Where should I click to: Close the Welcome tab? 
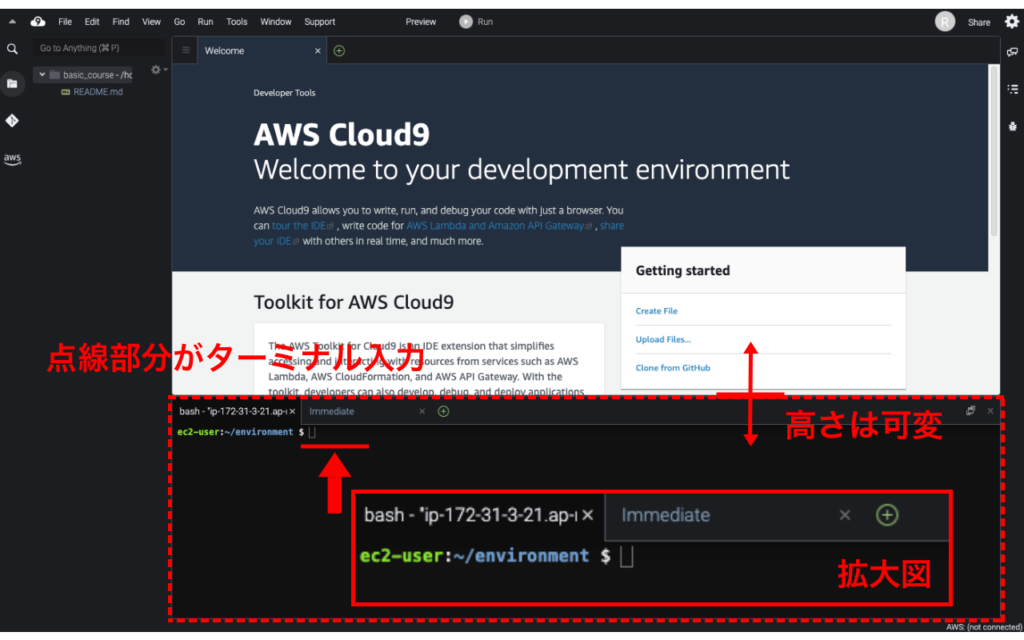317,51
